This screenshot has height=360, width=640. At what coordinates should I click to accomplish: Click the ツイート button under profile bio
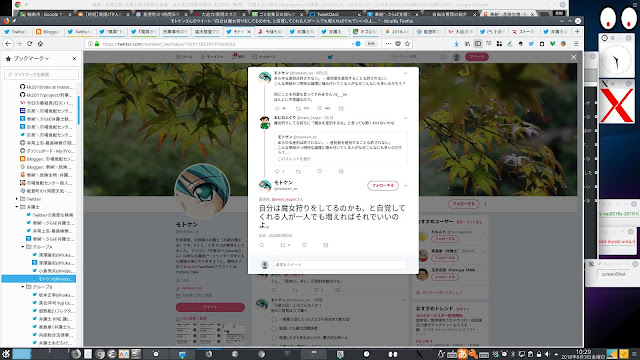(x=210, y=307)
